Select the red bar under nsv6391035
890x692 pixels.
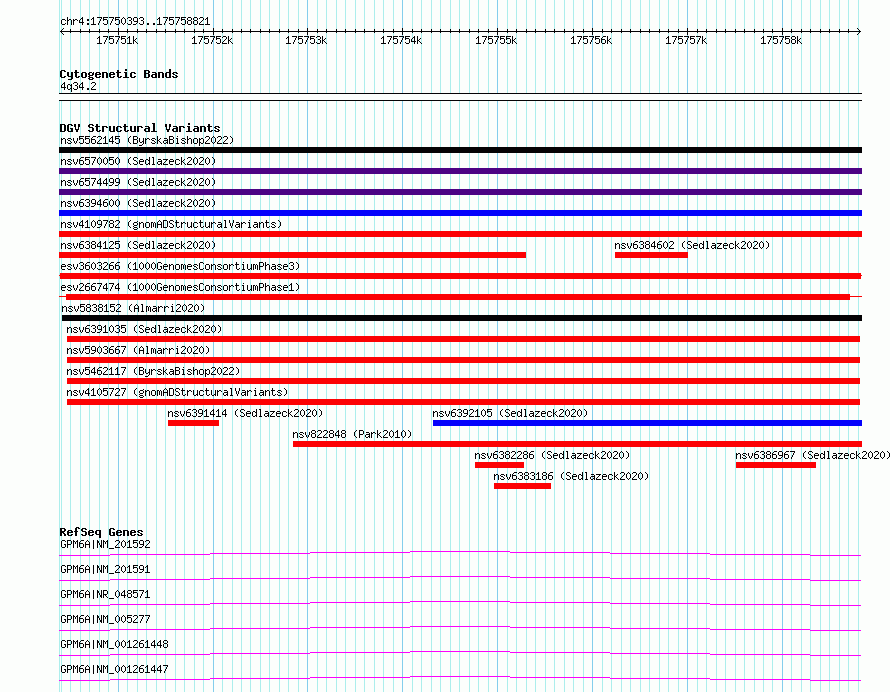[x=463, y=339]
